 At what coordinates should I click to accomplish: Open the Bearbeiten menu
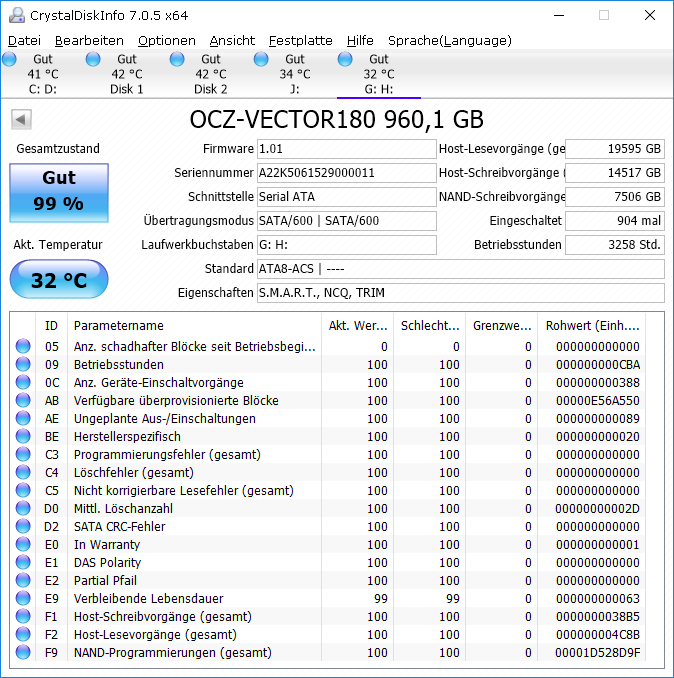pyautogui.click(x=89, y=41)
